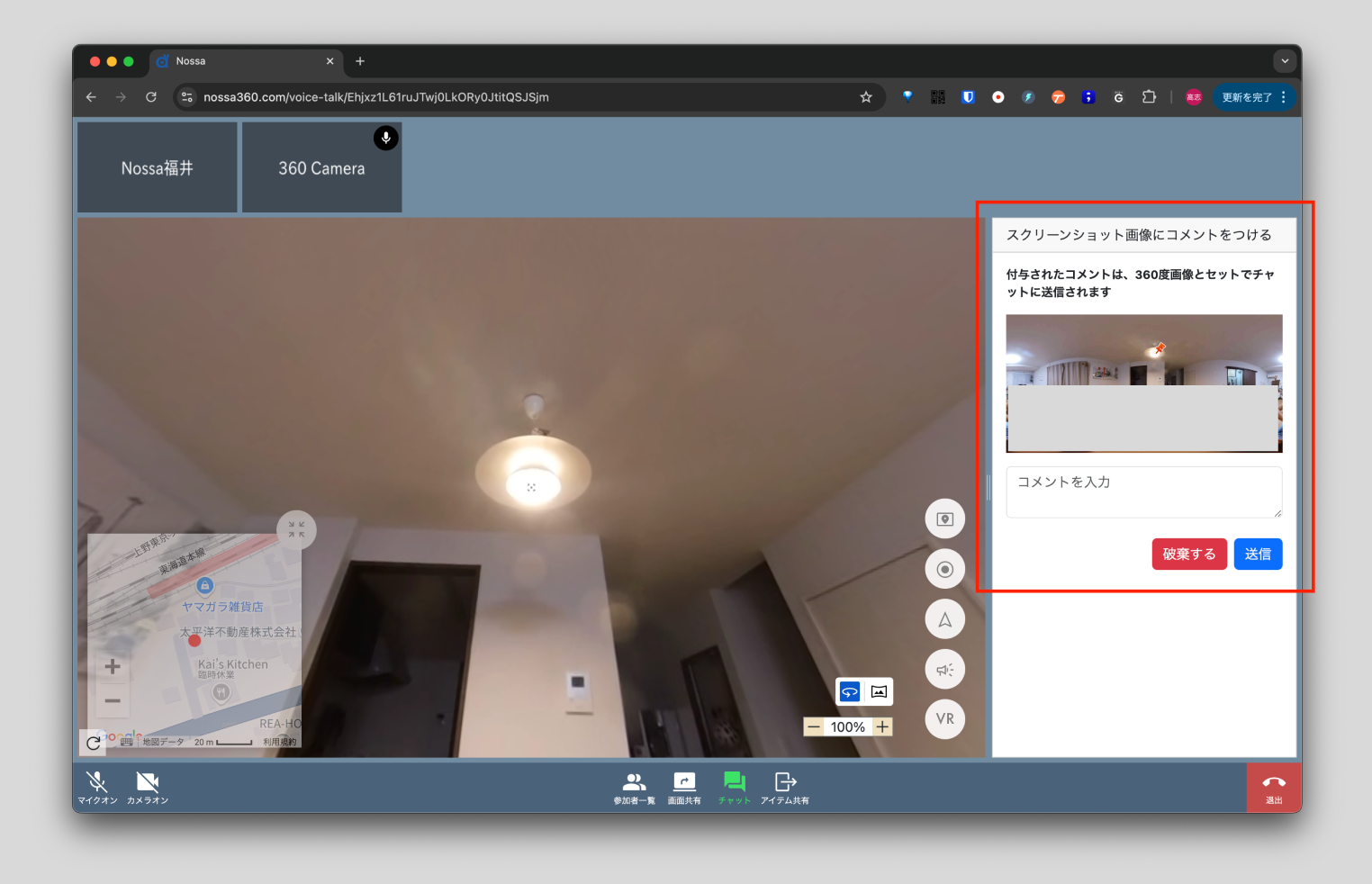1372x884 pixels.
Task: Open the participant list (参加者一覧)
Action: tap(635, 788)
